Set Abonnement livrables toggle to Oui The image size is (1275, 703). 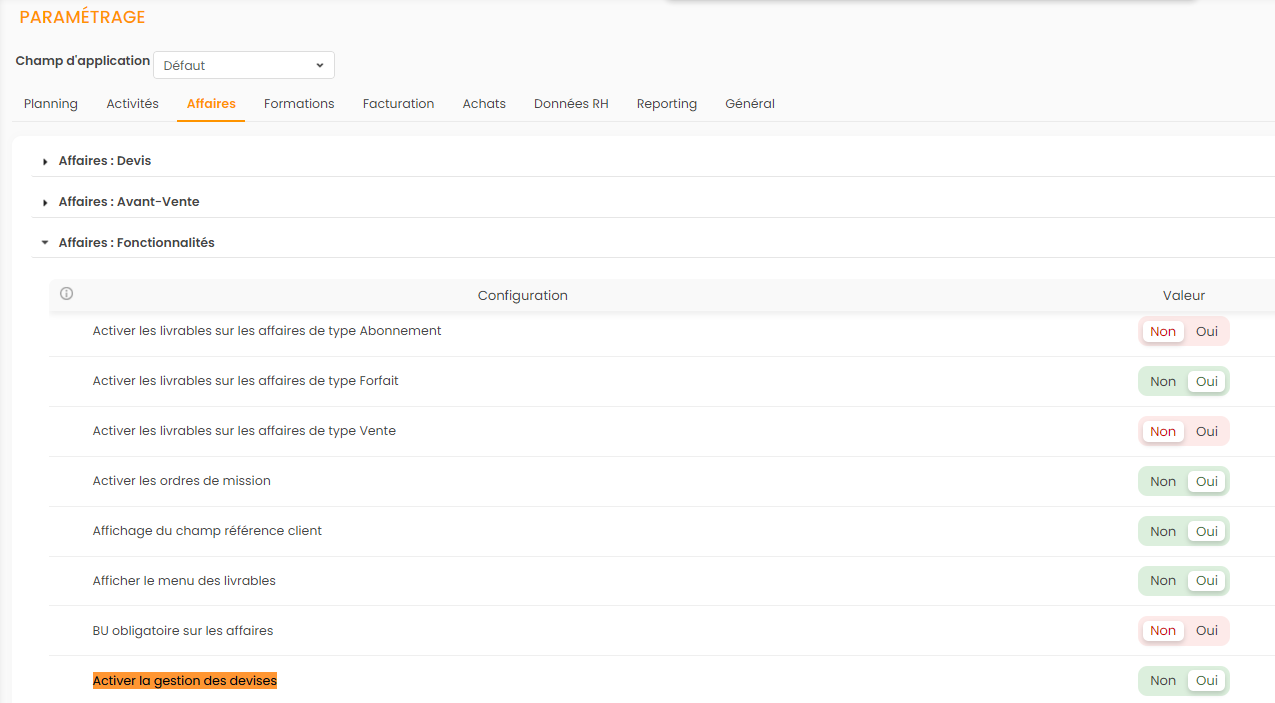(x=1207, y=331)
